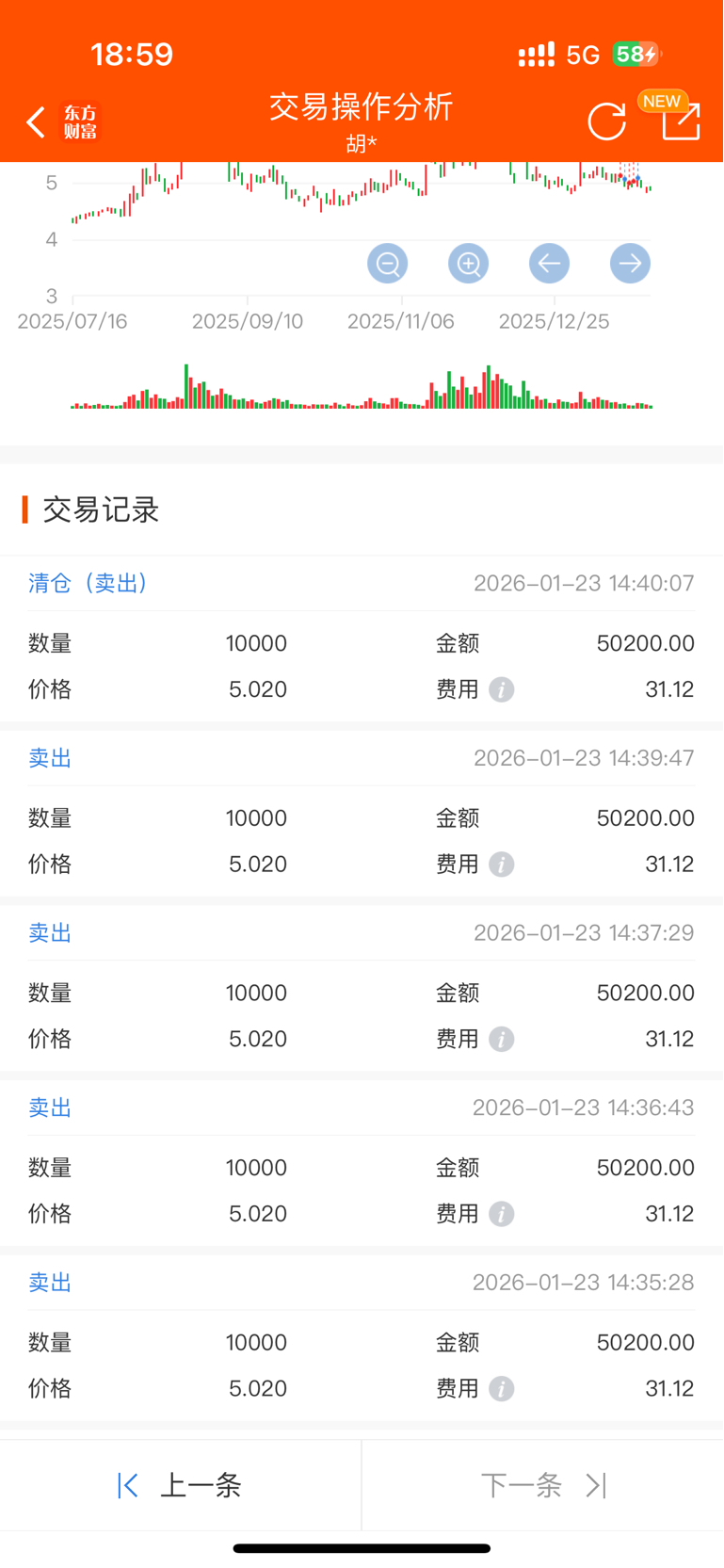Show fee info for 14:37:29 trade

click(x=502, y=1040)
